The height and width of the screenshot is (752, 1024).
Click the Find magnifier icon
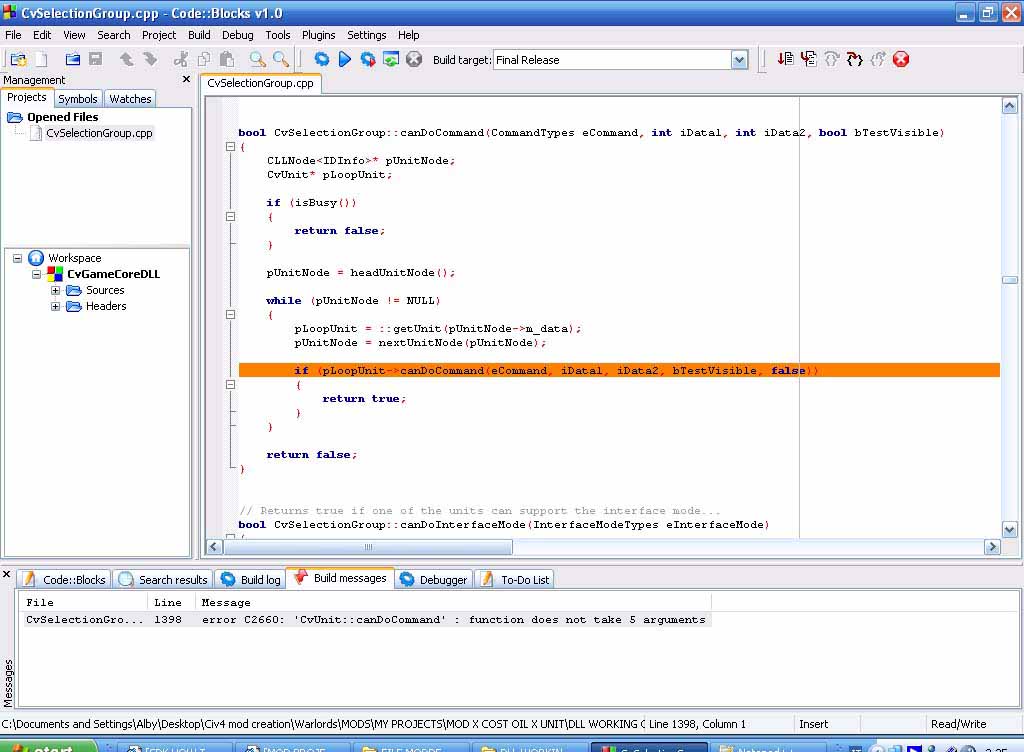click(257, 60)
